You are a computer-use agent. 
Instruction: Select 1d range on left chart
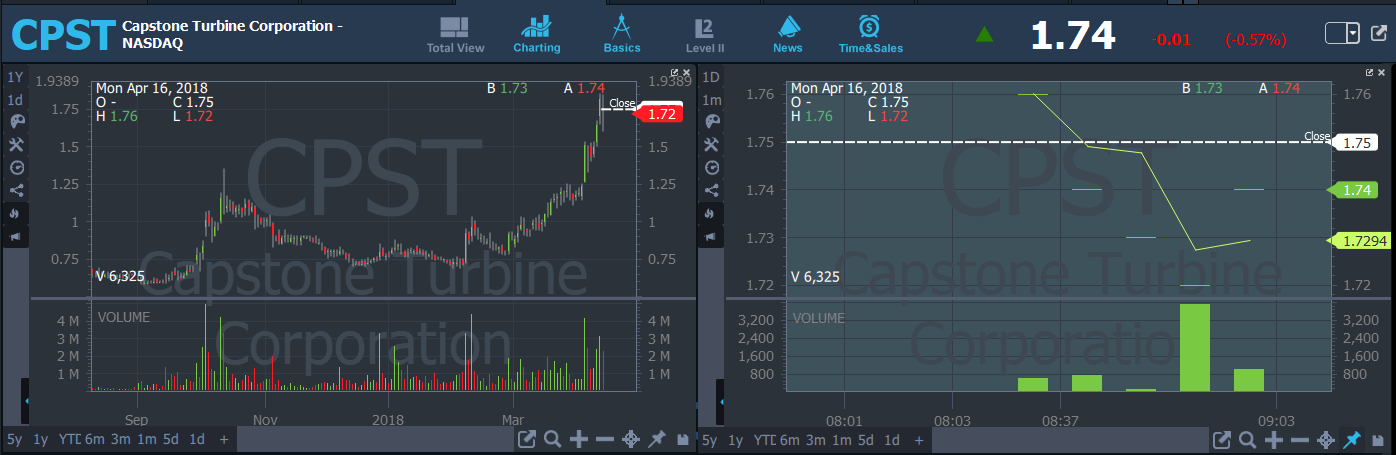197,440
